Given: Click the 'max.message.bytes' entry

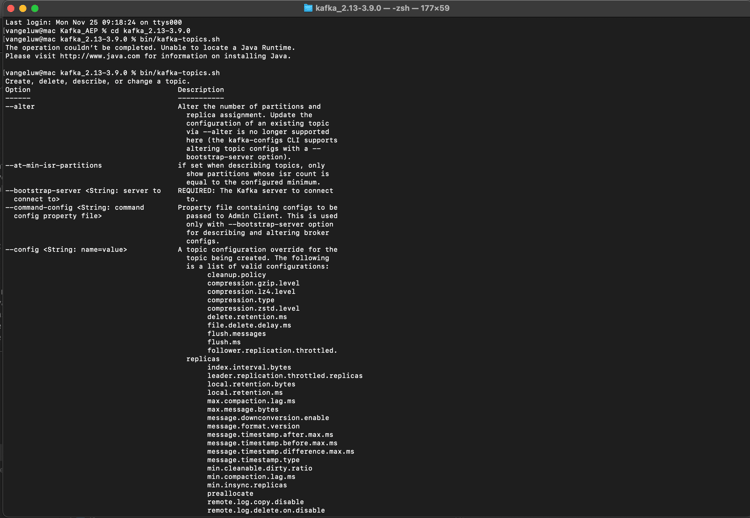Looking at the screenshot, I should coord(243,409).
